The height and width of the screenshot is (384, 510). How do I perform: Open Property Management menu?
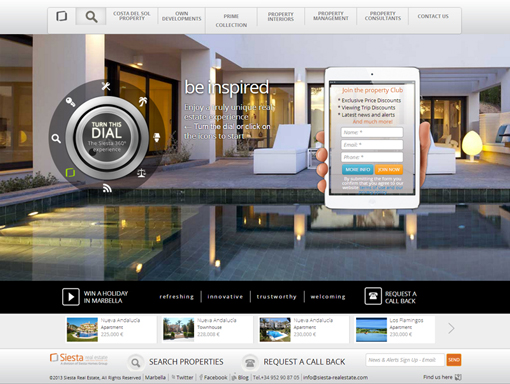[x=331, y=16]
